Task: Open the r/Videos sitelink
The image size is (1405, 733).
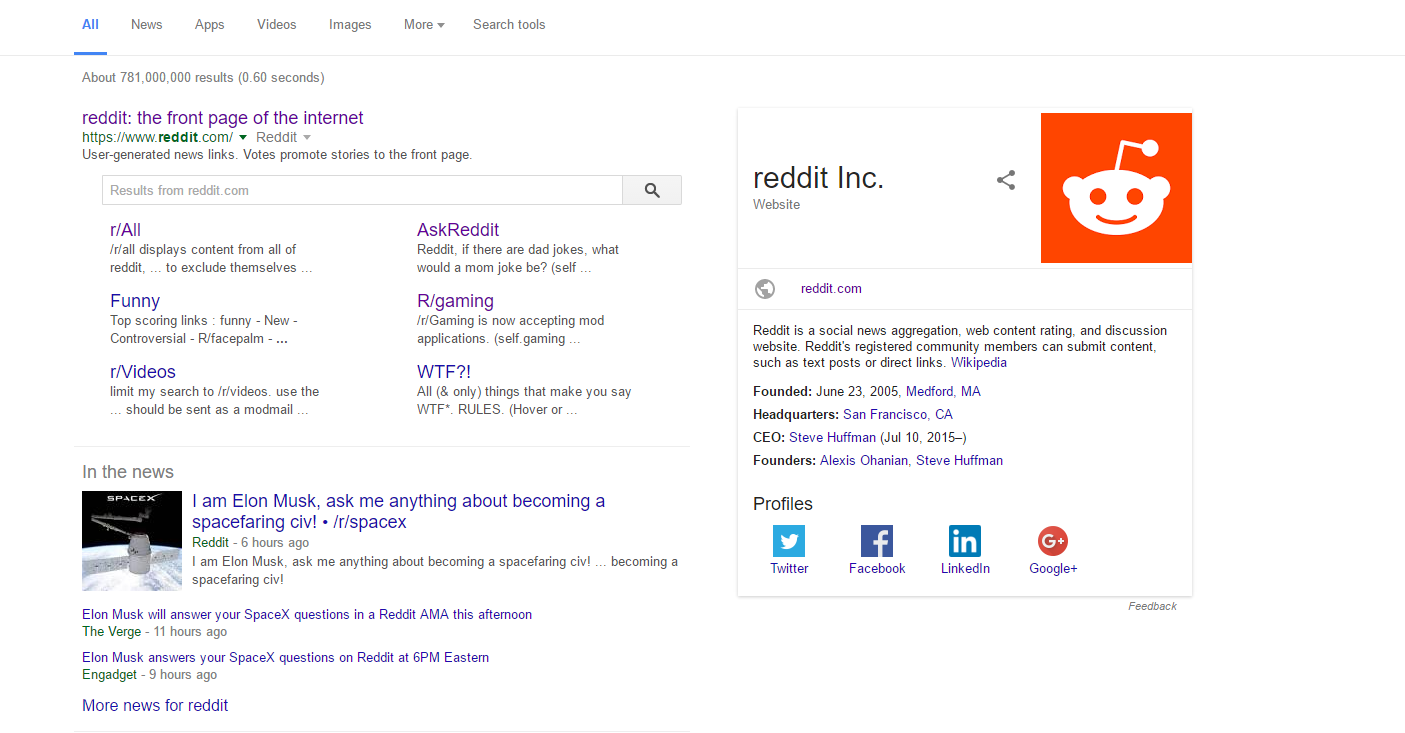Action: [143, 372]
